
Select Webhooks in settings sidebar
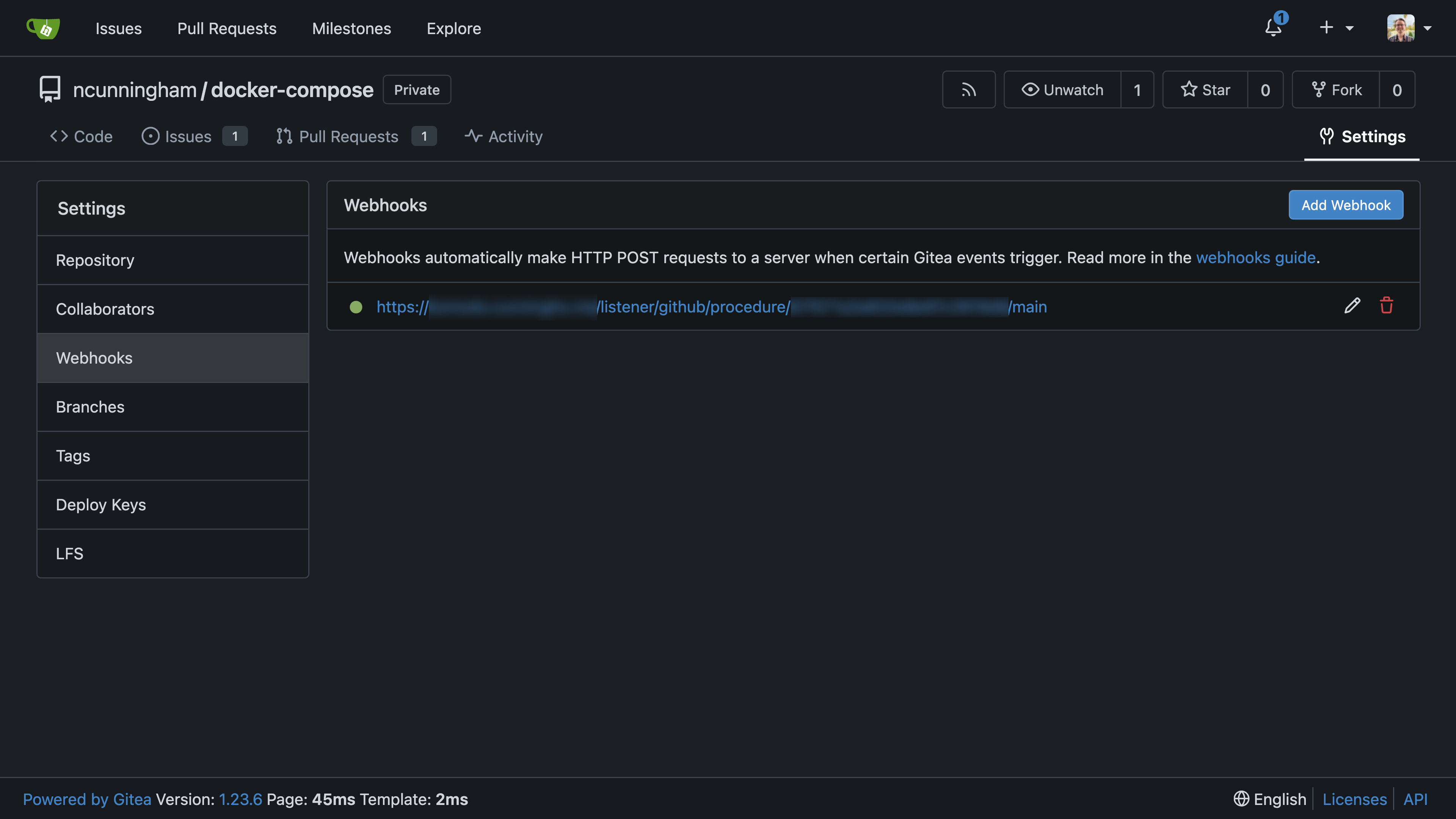pos(173,358)
